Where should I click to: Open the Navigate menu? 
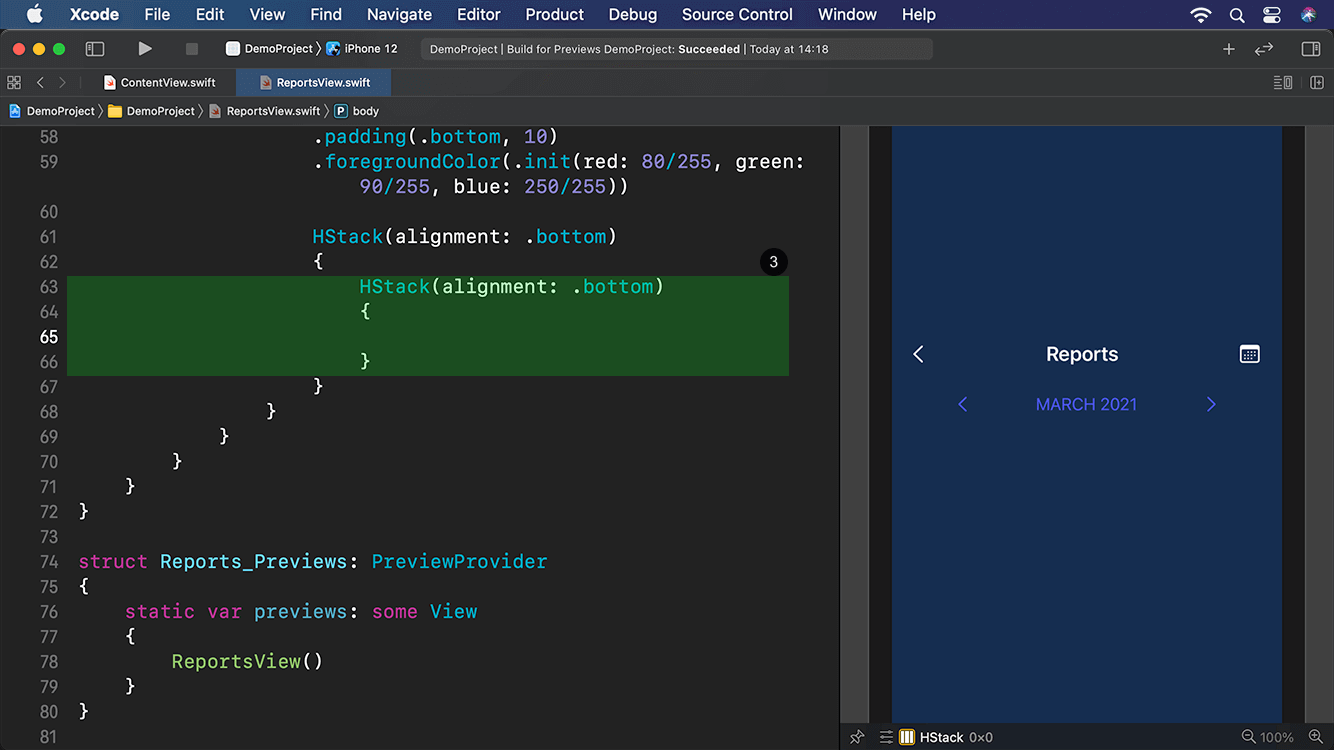[x=399, y=14]
